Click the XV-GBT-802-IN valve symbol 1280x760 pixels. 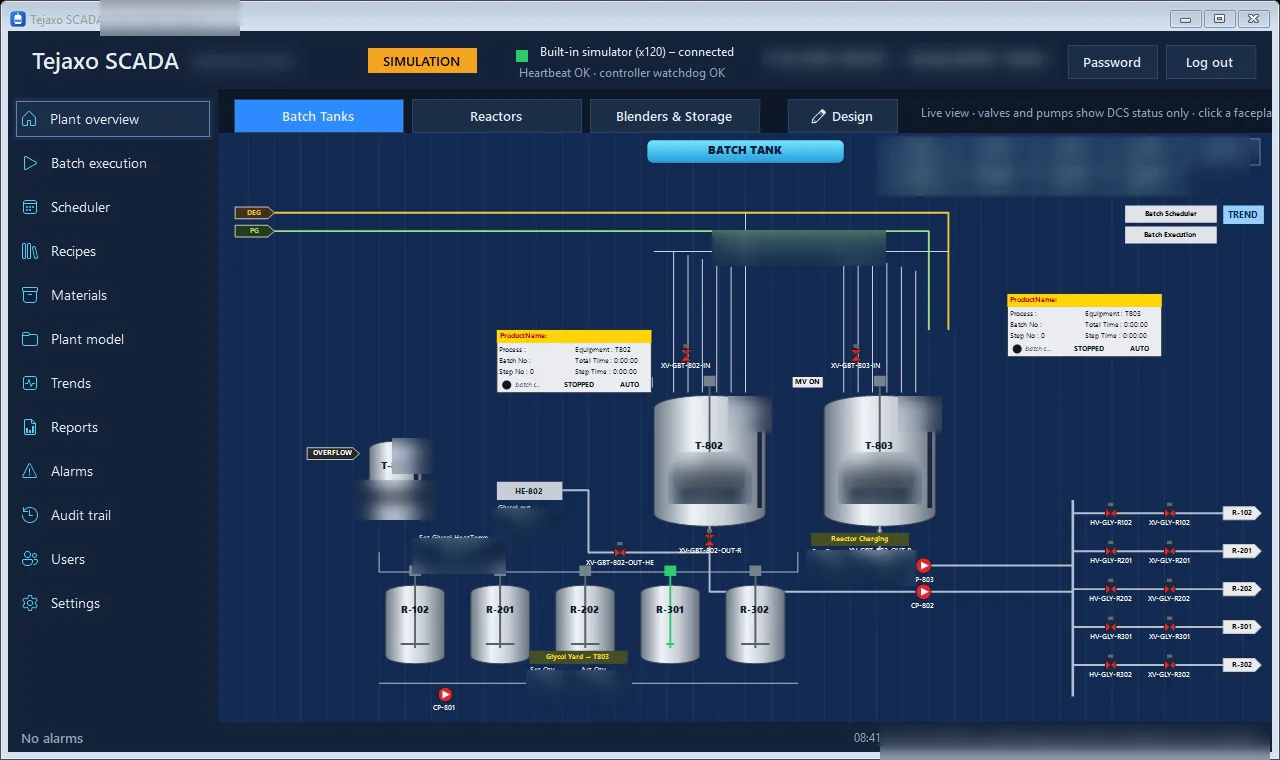tap(685, 354)
